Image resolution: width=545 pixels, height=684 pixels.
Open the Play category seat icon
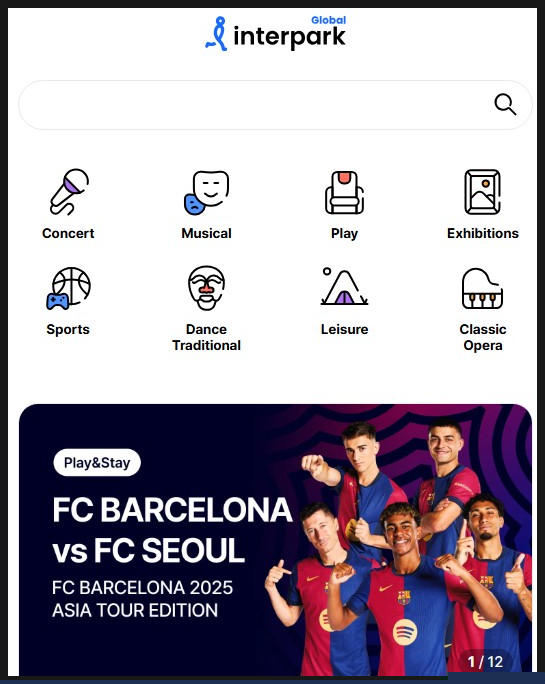tap(344, 192)
